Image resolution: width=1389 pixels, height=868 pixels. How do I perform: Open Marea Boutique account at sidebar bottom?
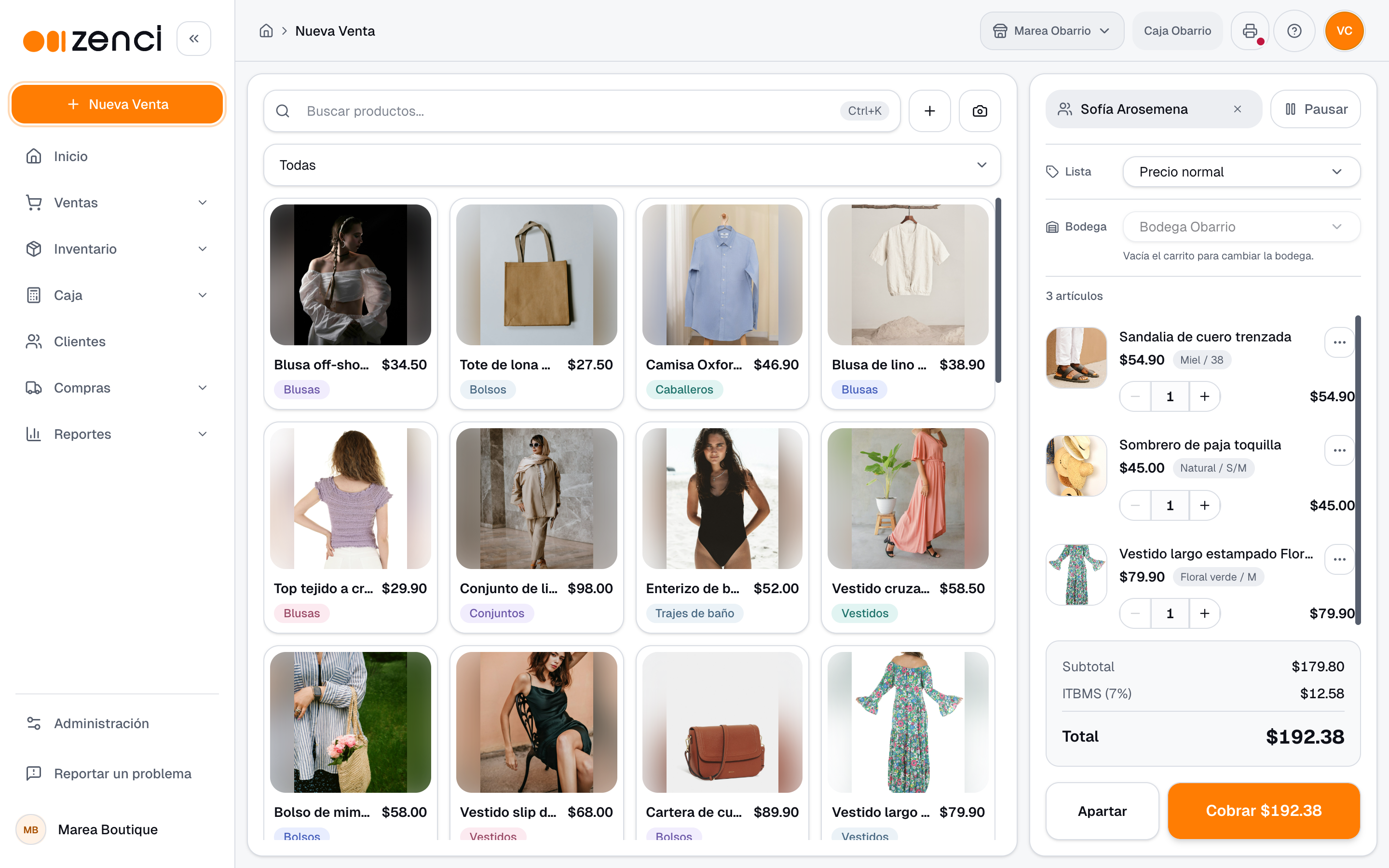pyautogui.click(x=117, y=829)
